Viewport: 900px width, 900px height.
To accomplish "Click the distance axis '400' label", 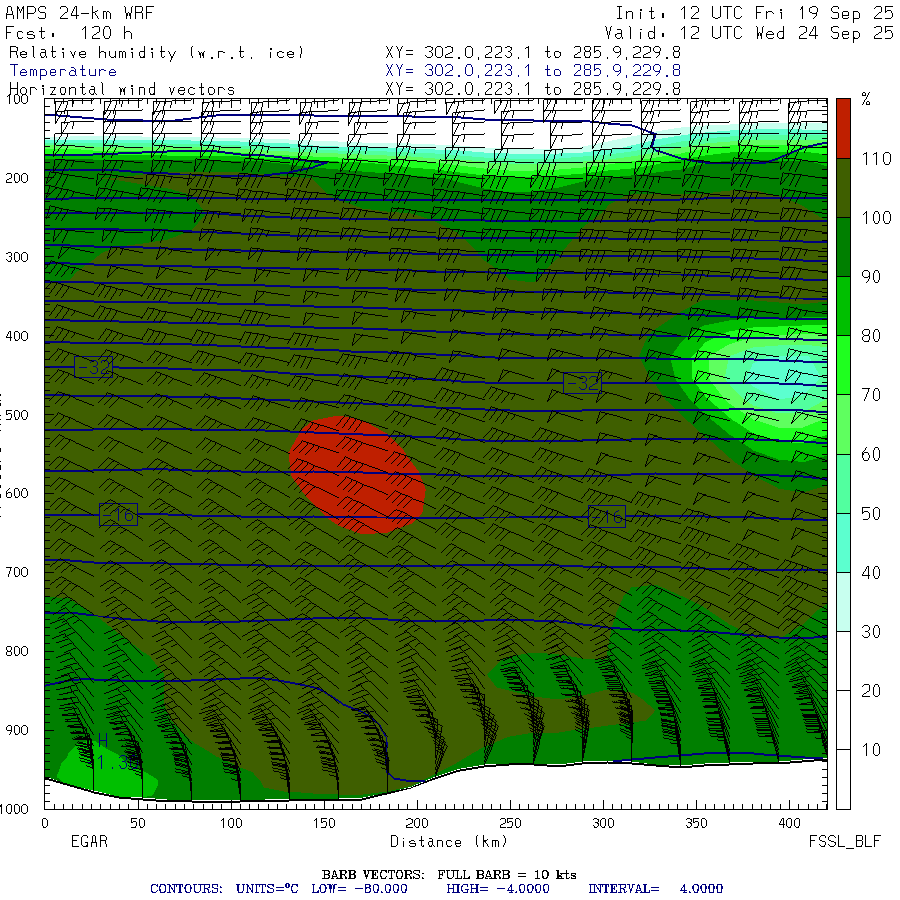I will [789, 824].
